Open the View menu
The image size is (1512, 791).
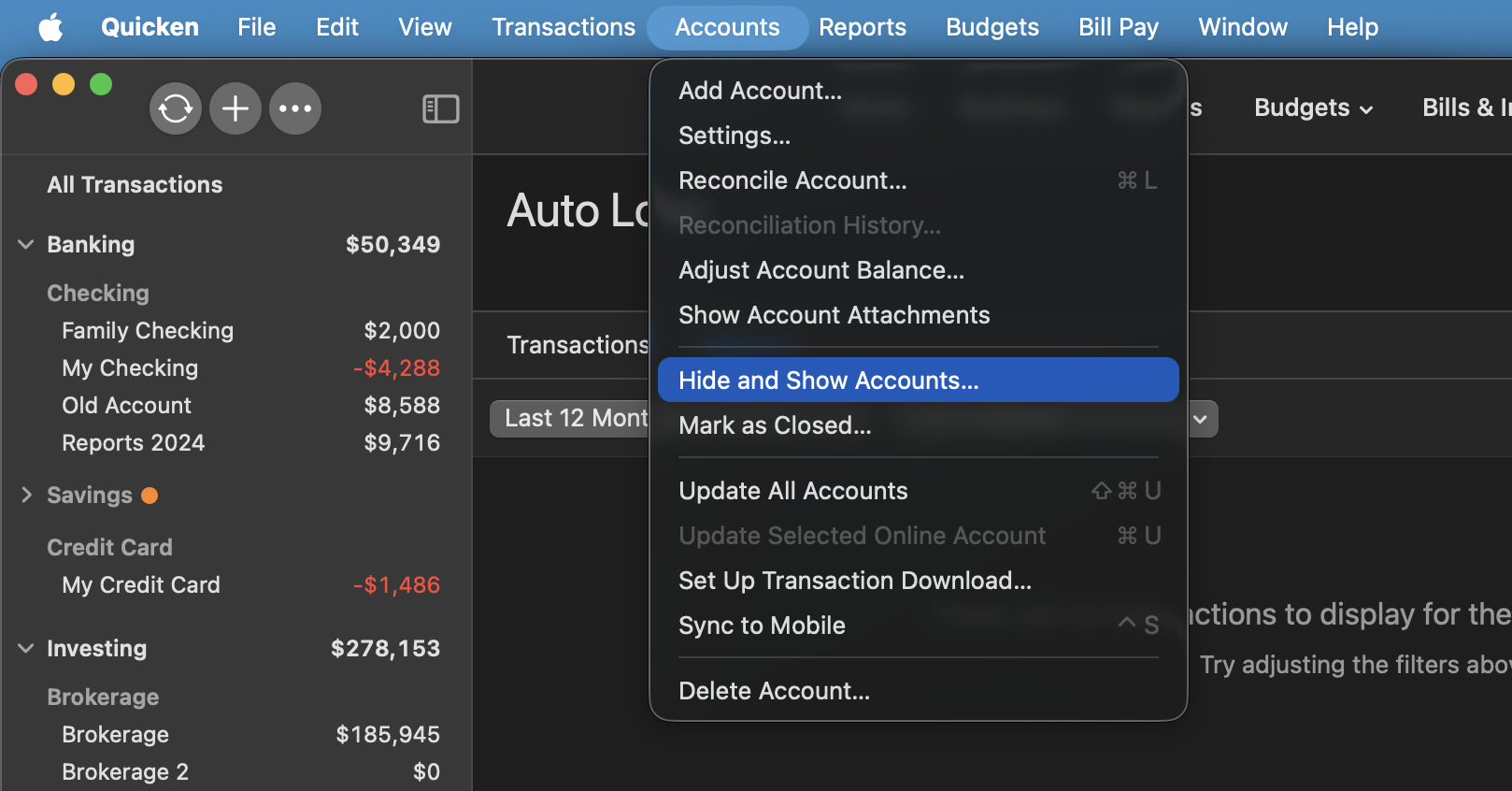(x=425, y=27)
